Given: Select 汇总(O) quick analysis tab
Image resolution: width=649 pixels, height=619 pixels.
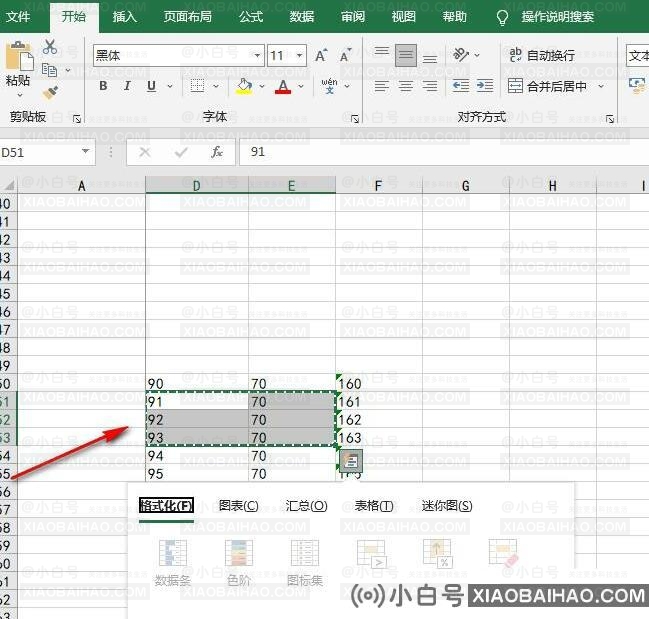Looking at the screenshot, I should (306, 506).
